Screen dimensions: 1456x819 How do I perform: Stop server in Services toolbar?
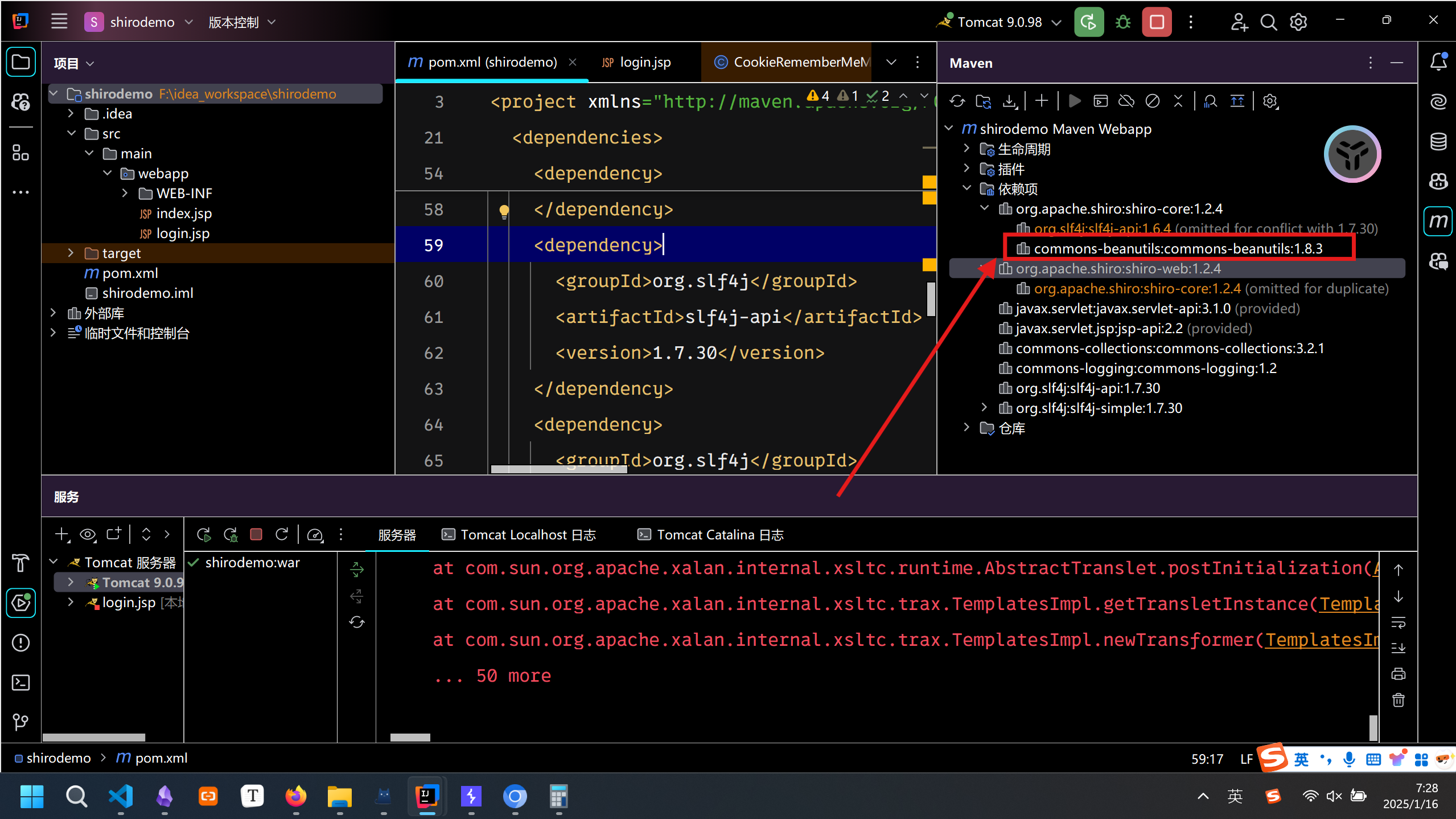(256, 534)
